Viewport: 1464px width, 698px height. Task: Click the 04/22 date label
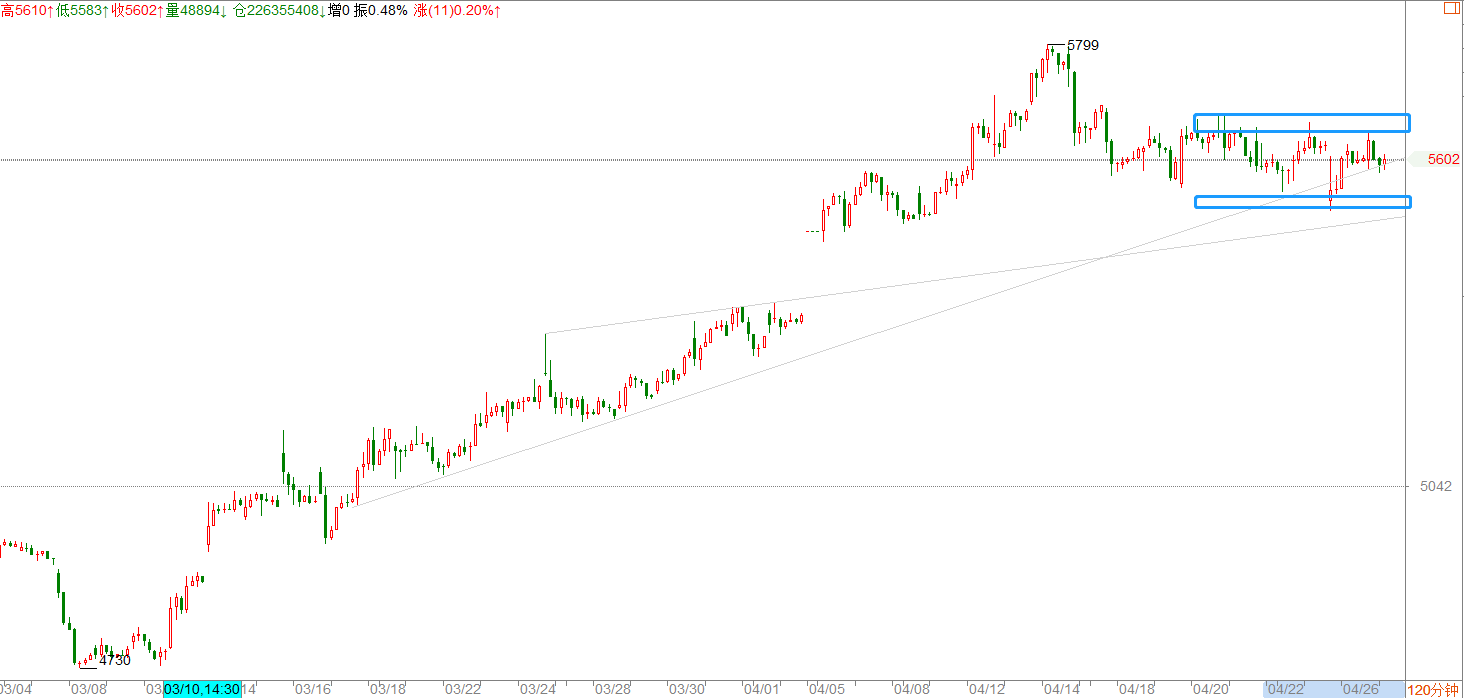pyautogui.click(x=1286, y=689)
